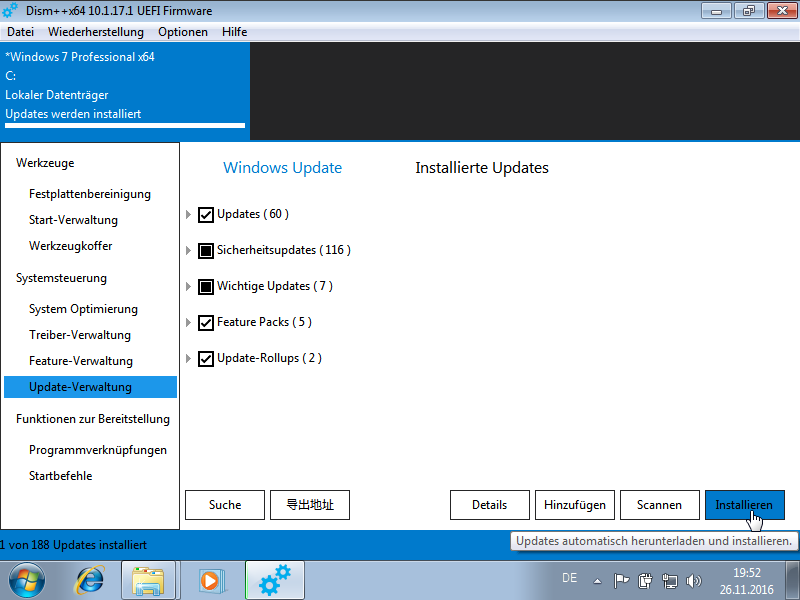Open the Optionen menu
800x600 pixels.
tap(183, 32)
